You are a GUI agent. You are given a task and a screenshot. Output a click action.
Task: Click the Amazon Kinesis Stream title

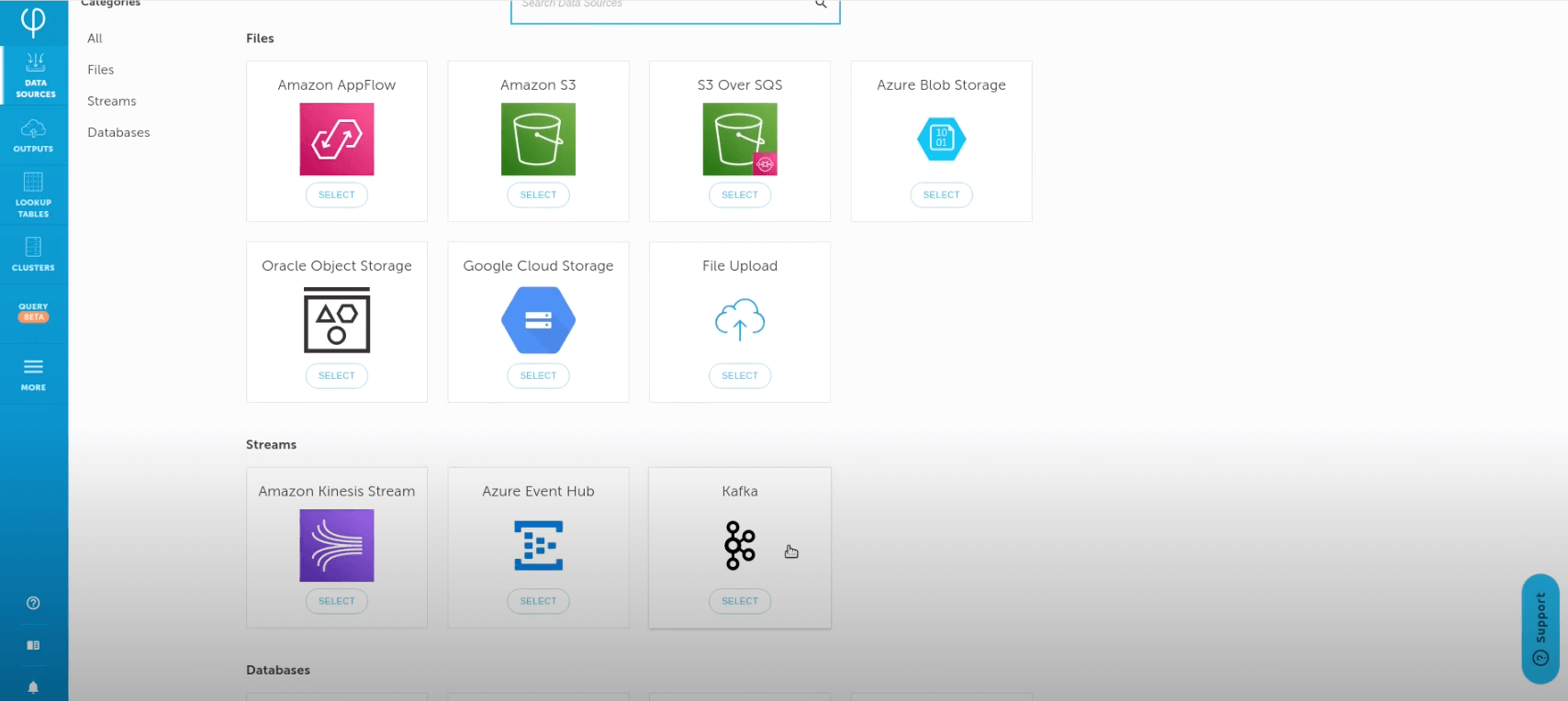[337, 491]
